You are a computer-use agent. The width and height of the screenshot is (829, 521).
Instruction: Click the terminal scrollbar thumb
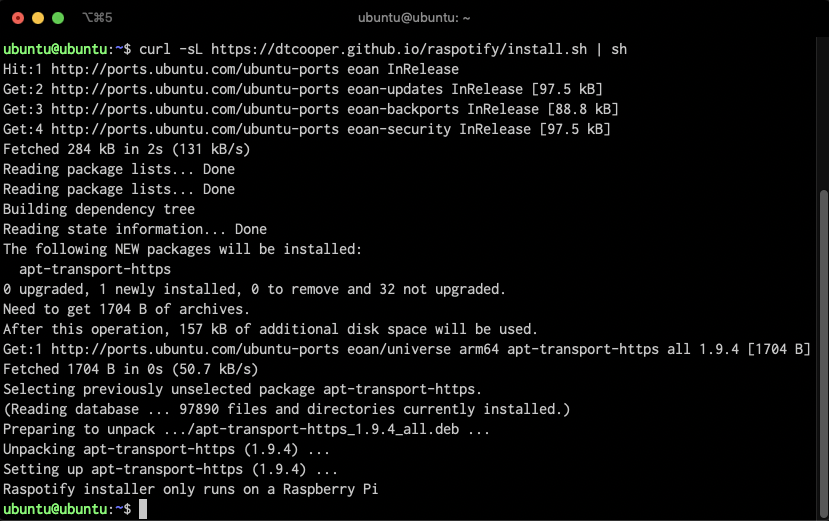822,349
